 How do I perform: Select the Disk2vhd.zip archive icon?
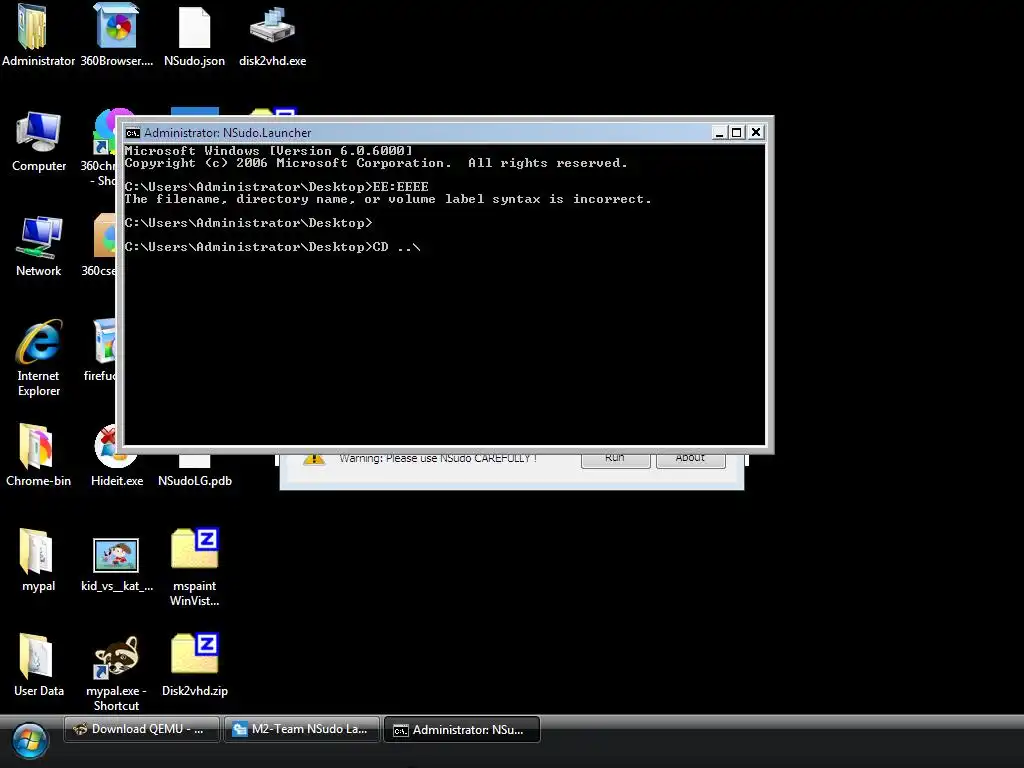pos(195,653)
